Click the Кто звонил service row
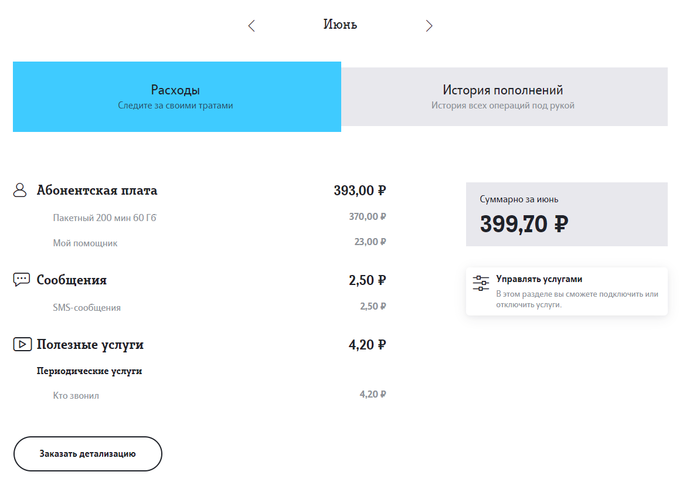700x482 pixels. (76, 396)
